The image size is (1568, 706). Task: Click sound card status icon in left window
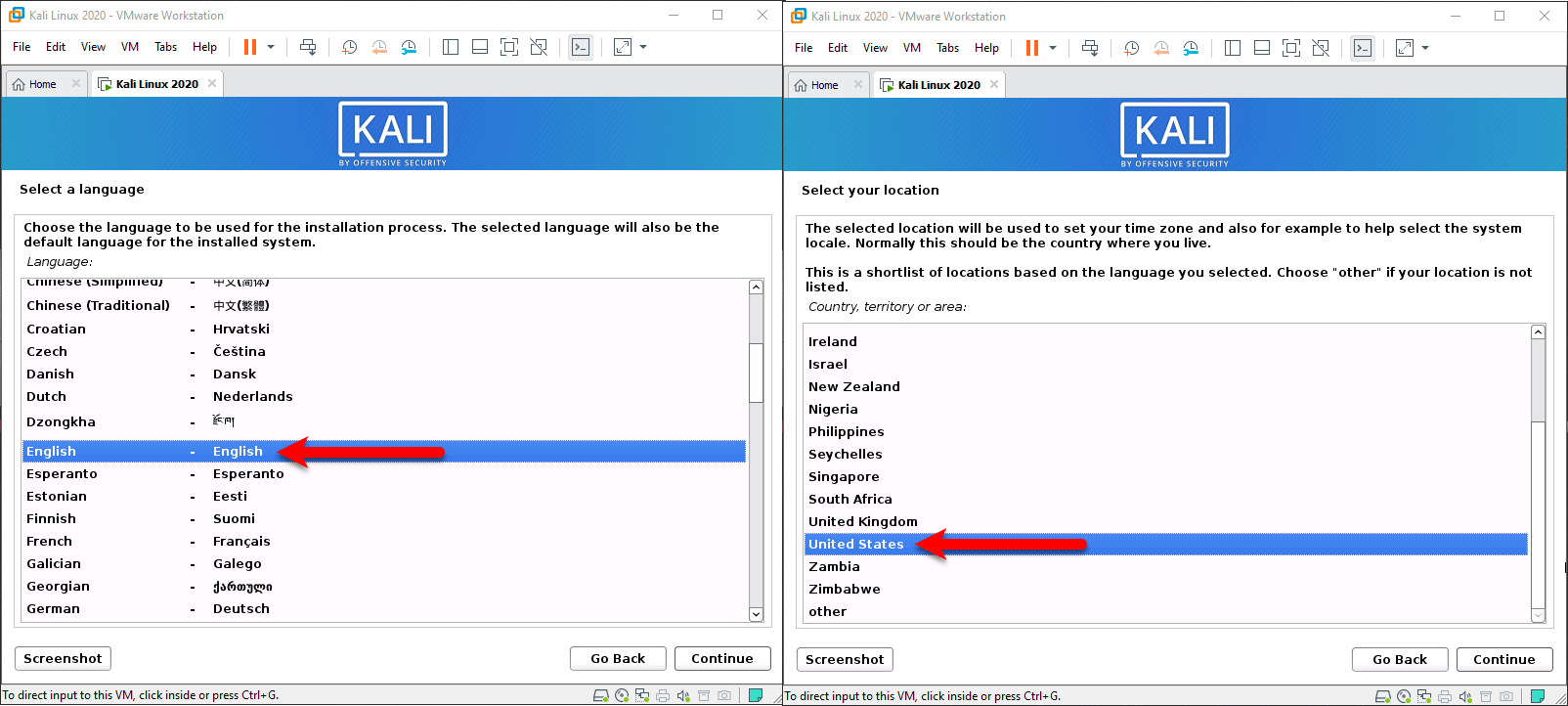coord(683,695)
